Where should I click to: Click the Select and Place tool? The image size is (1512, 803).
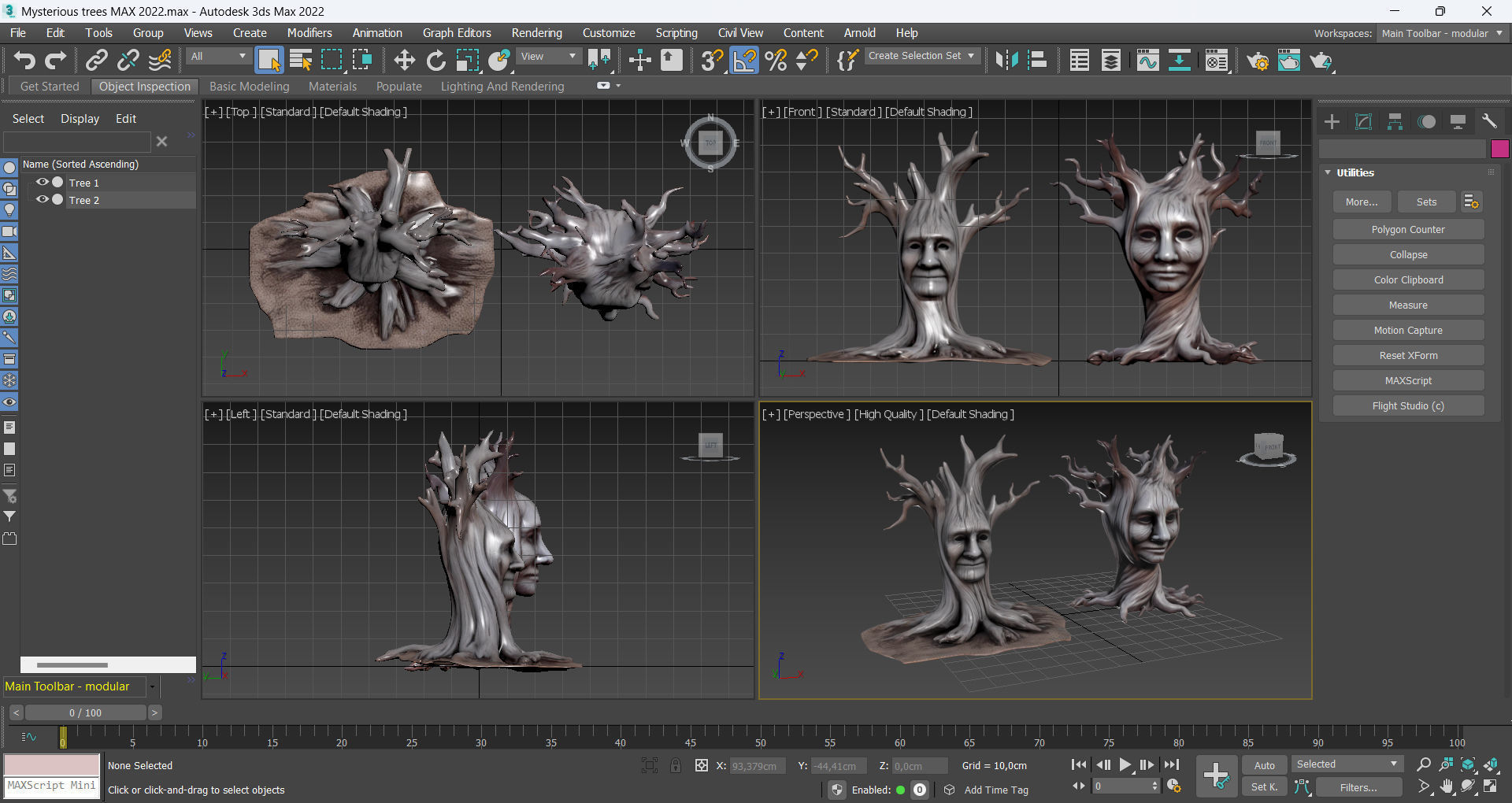[499, 60]
